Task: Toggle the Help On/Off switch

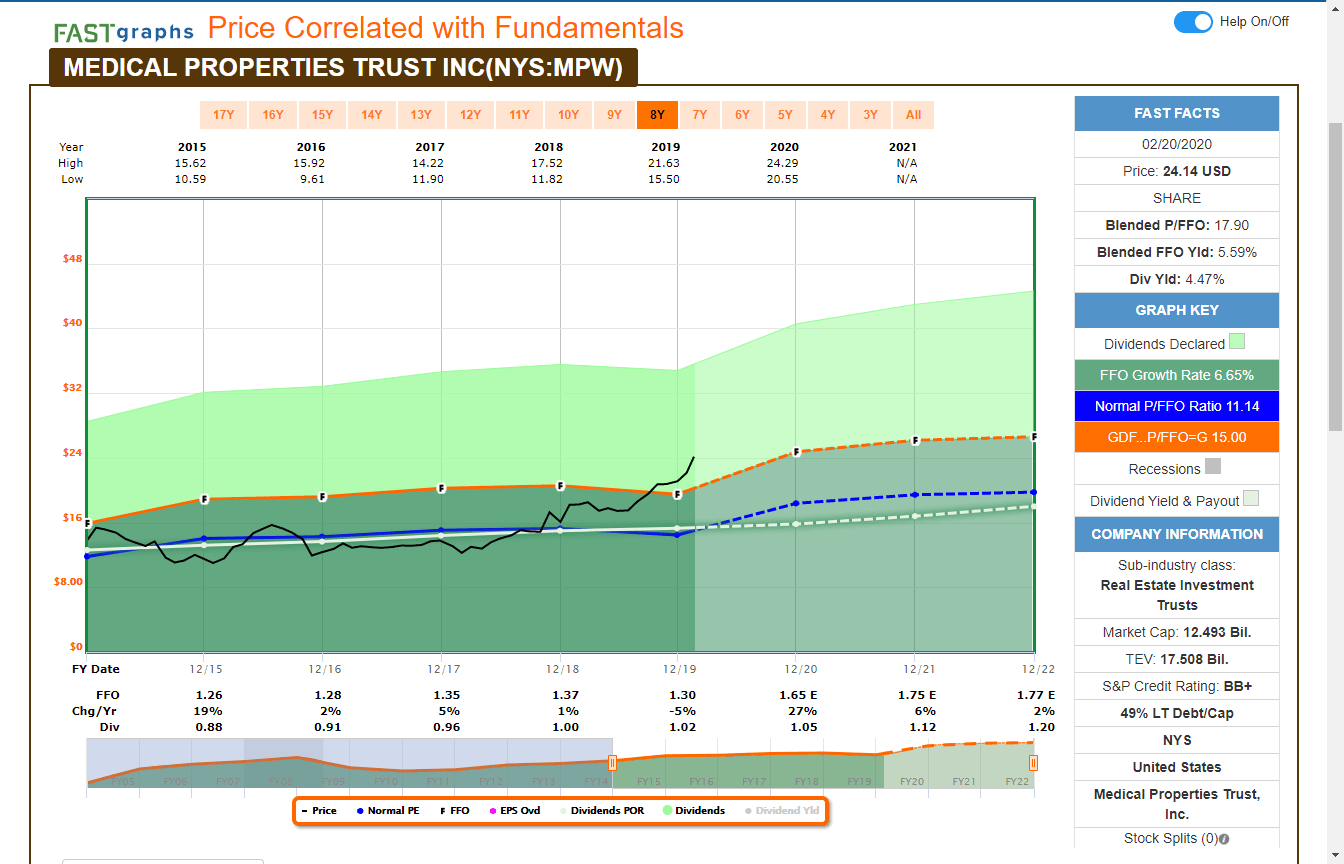Action: click(1193, 22)
